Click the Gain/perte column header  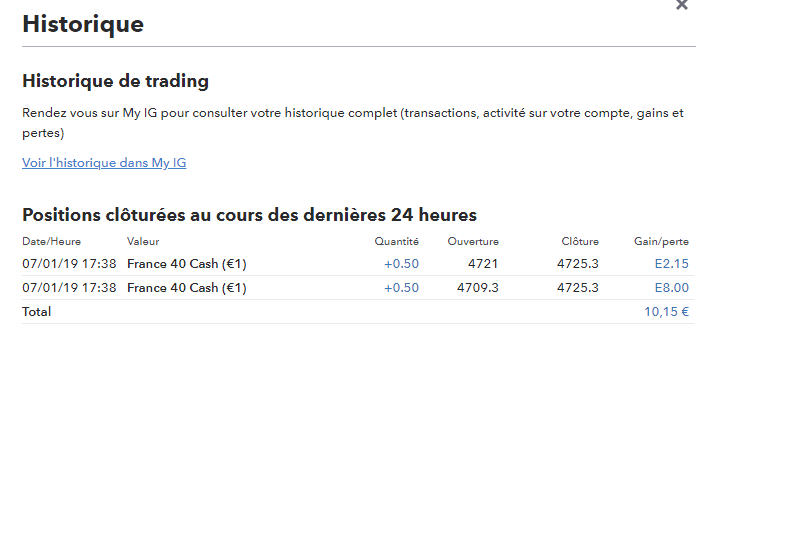(x=661, y=241)
